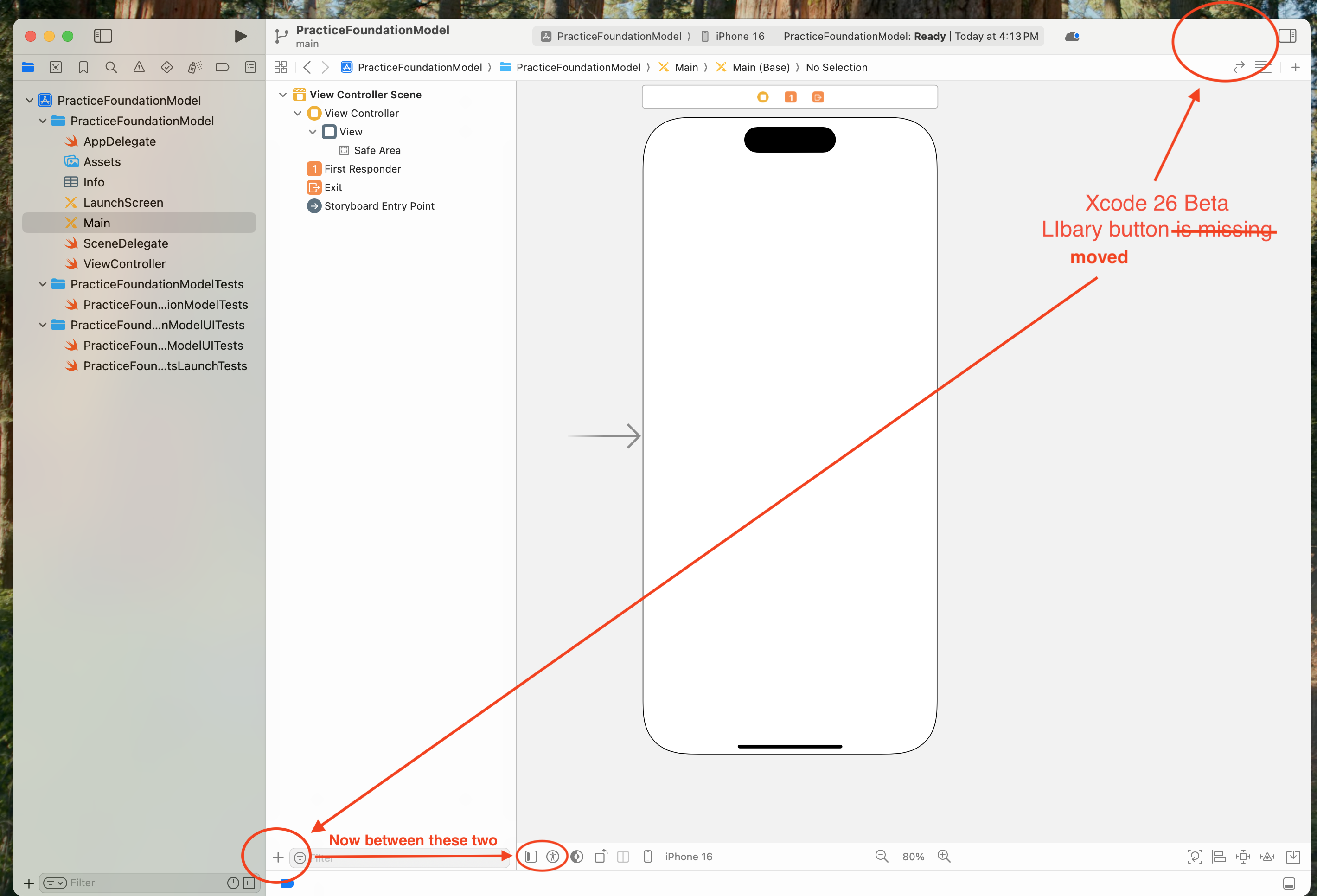Click the Update Frames button
The image size is (1317, 896).
tap(1195, 856)
